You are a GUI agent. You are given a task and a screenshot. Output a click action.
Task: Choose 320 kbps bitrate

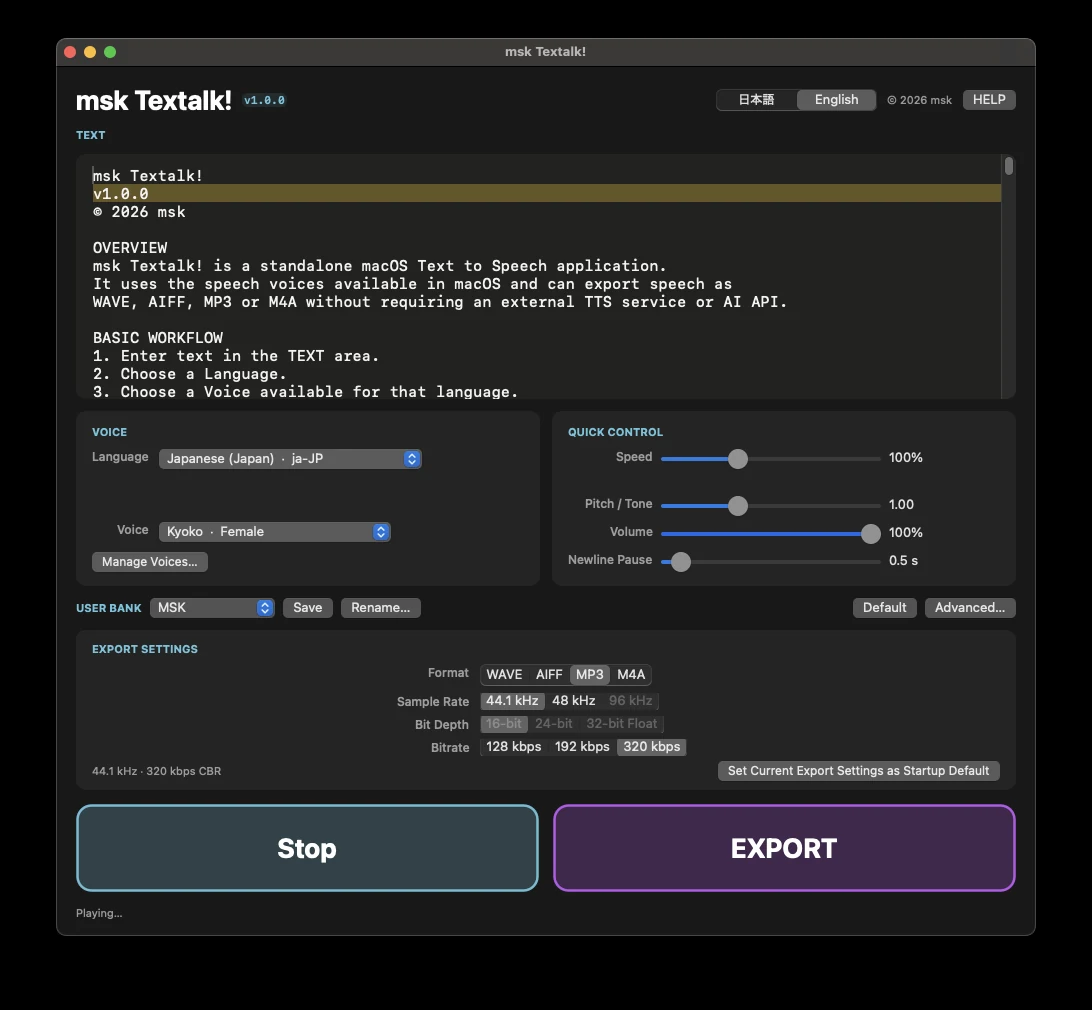click(x=651, y=747)
